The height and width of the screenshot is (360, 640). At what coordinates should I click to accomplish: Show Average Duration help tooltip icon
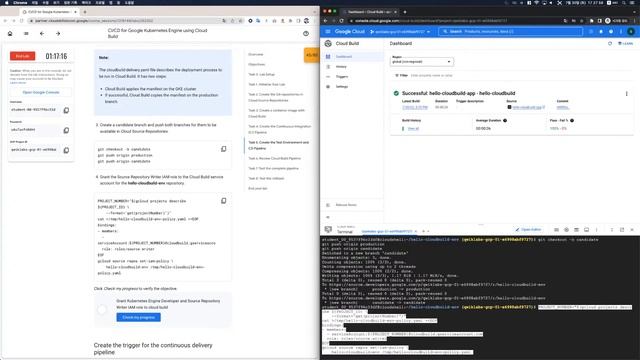(x=505, y=121)
